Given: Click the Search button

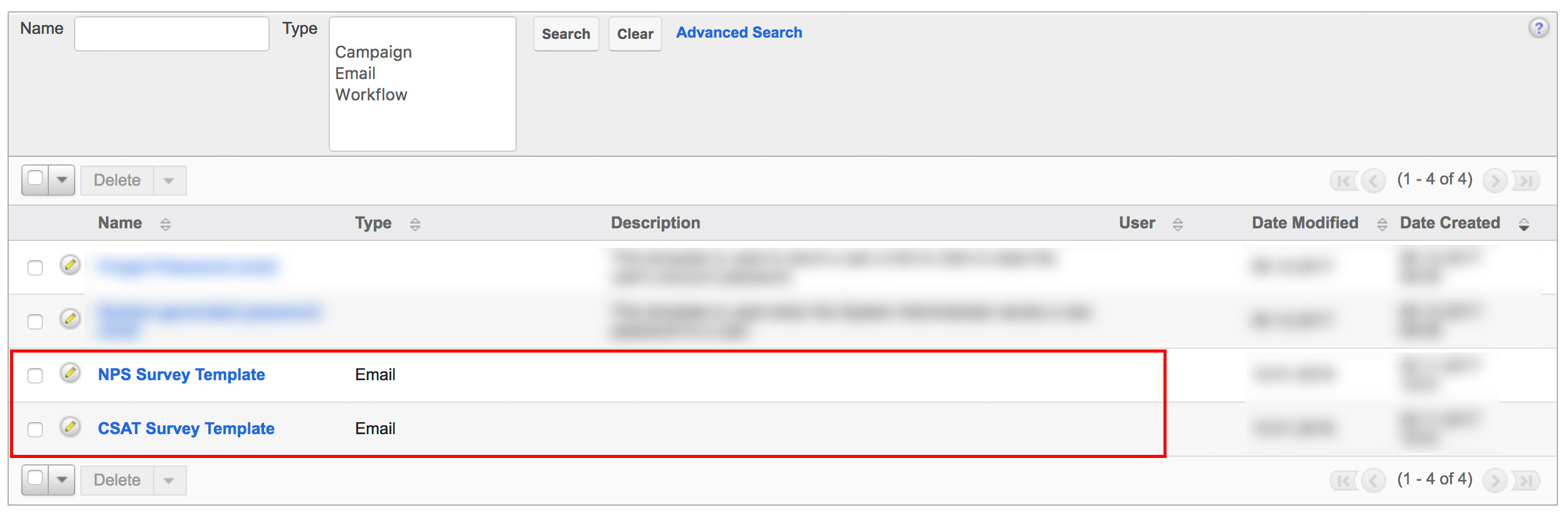Looking at the screenshot, I should (x=566, y=34).
